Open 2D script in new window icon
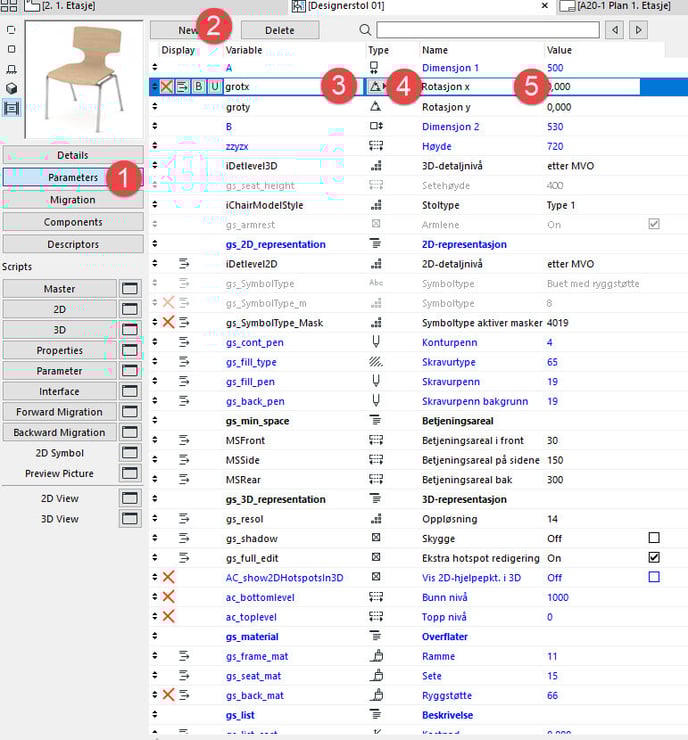The height and width of the screenshot is (740, 688). [x=130, y=309]
